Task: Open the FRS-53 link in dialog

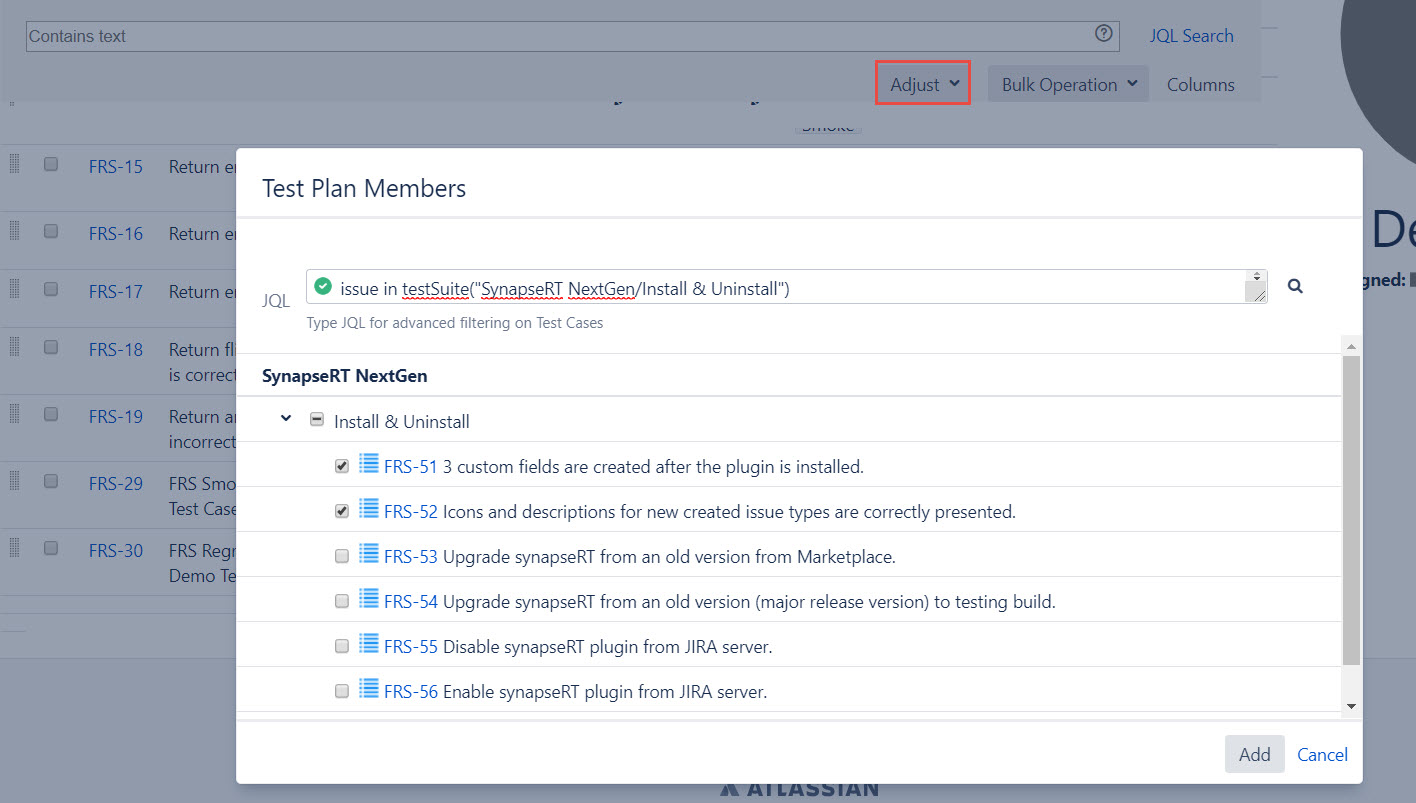Action: click(x=411, y=556)
